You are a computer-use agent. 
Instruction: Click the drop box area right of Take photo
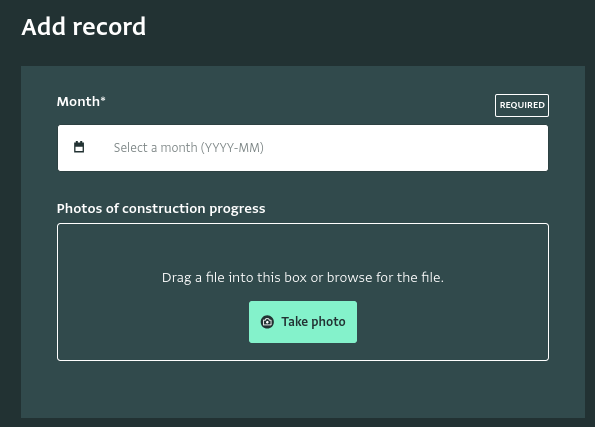(452, 322)
